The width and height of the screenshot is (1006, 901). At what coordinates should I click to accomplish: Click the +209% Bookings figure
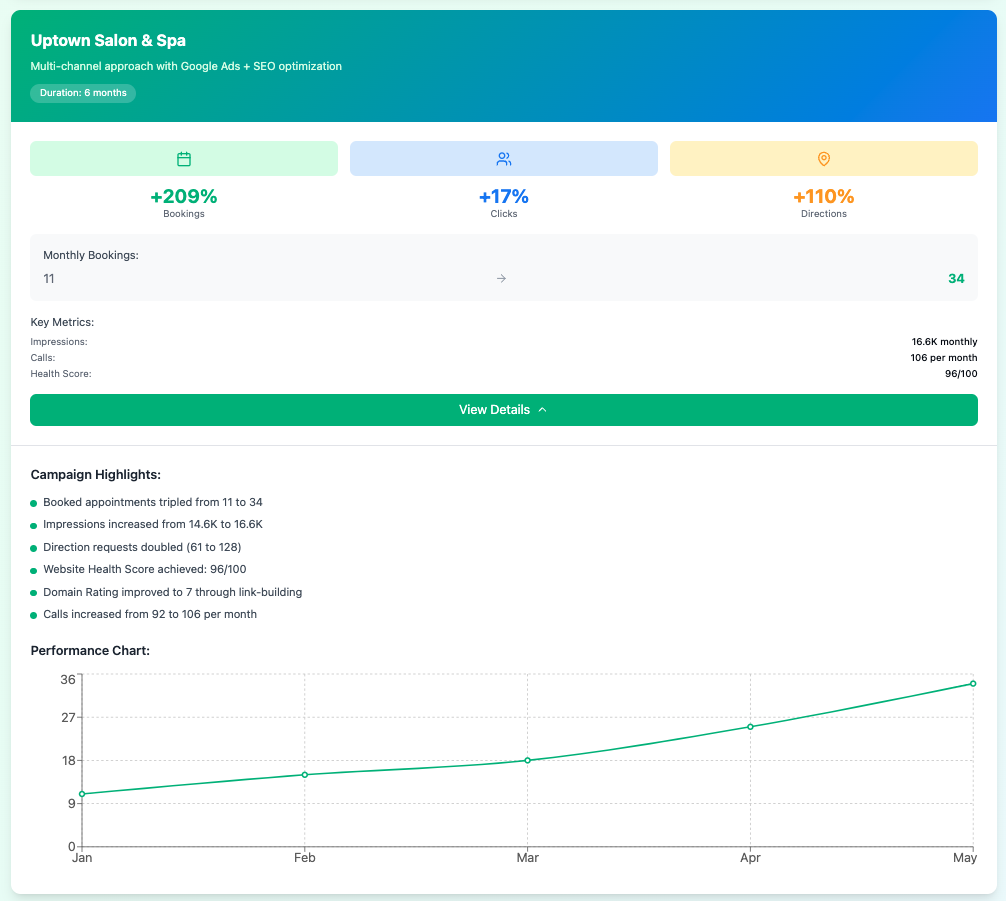pyautogui.click(x=183, y=196)
